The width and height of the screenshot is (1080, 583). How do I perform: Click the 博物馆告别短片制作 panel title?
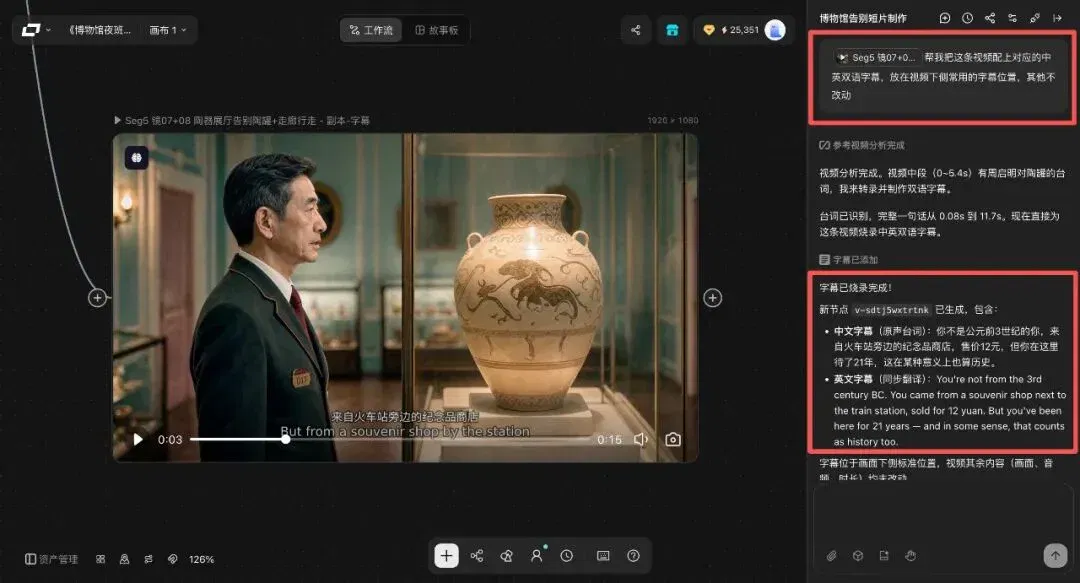tap(863, 19)
